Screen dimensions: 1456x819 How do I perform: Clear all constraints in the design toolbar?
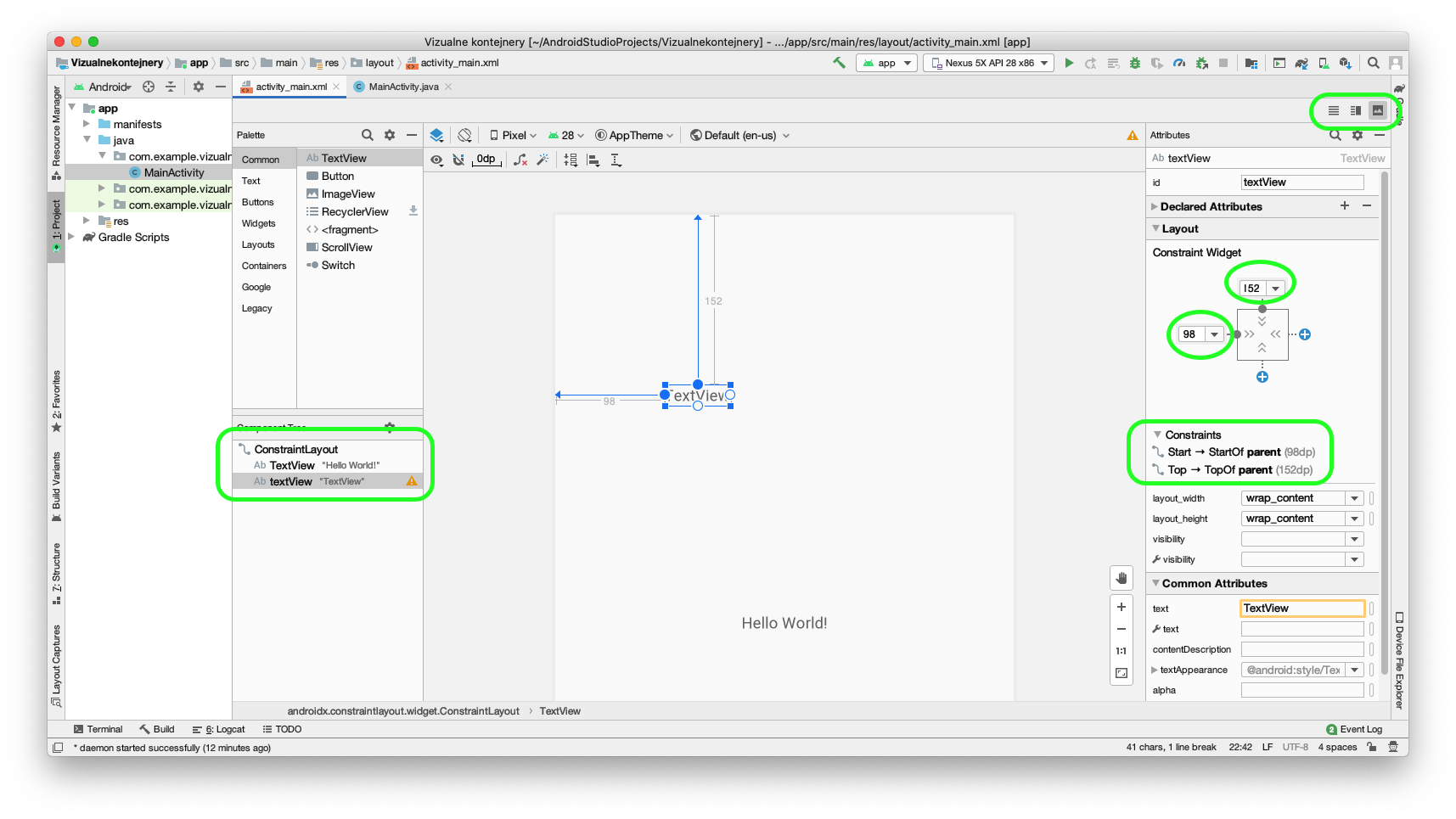520,160
